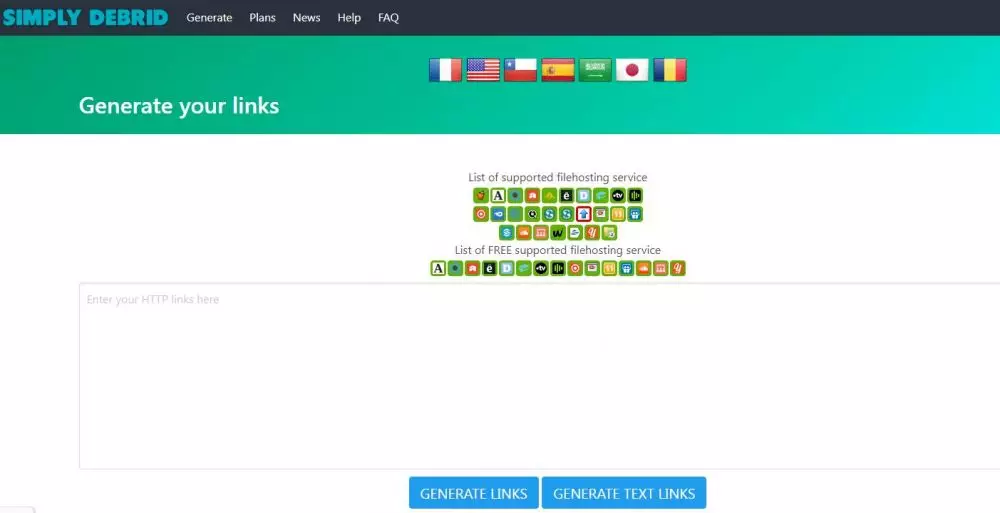Click the blue plane host icon
This screenshot has height=513, width=1000.
pos(575,232)
